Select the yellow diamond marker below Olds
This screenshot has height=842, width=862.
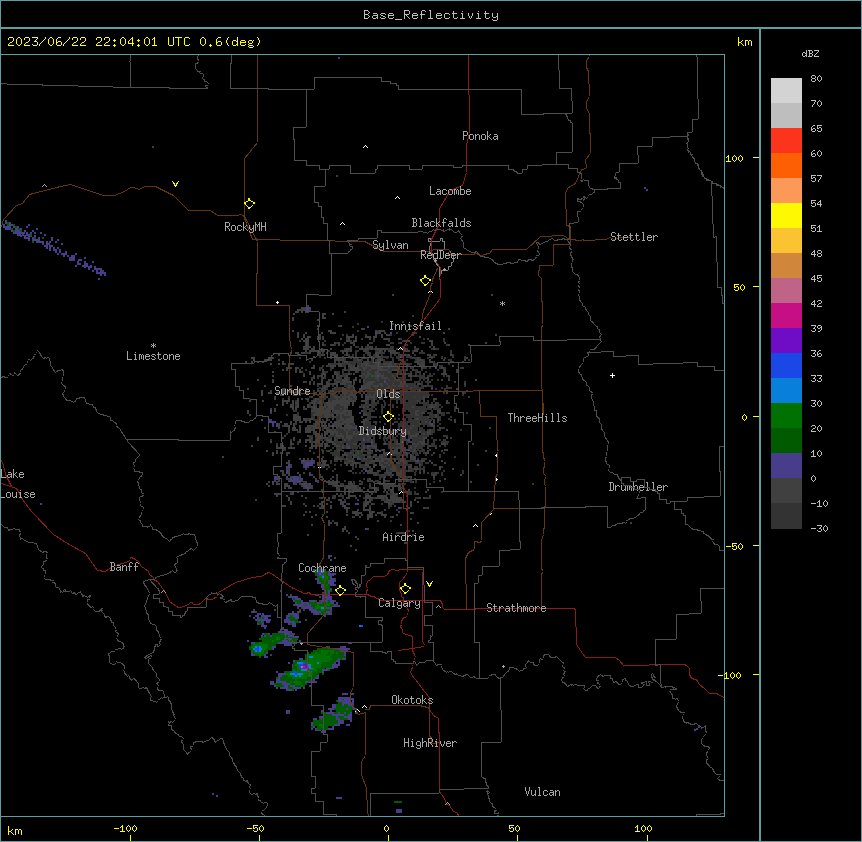(x=388, y=417)
